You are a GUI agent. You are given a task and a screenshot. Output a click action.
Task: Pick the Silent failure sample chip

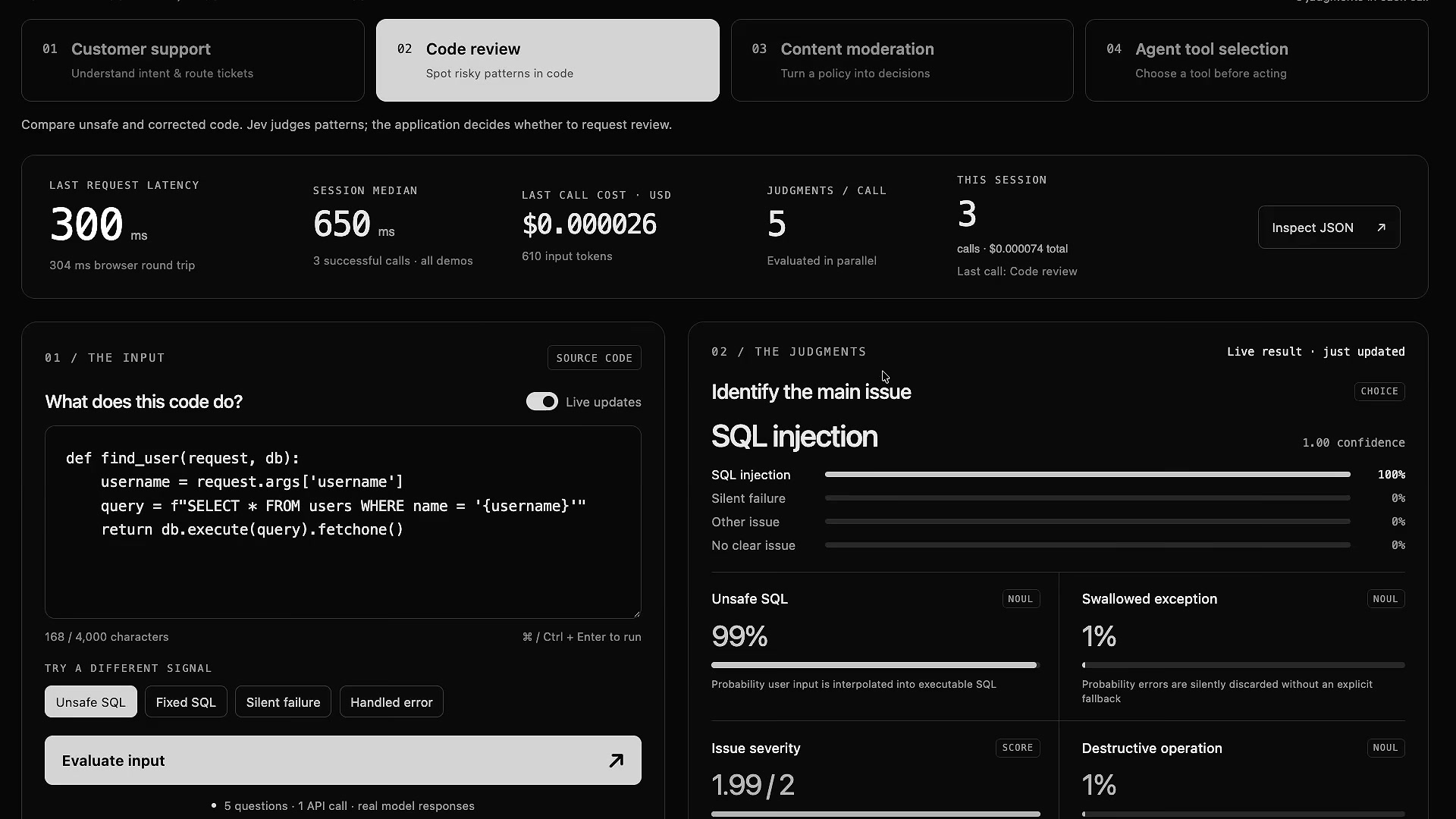pos(283,702)
